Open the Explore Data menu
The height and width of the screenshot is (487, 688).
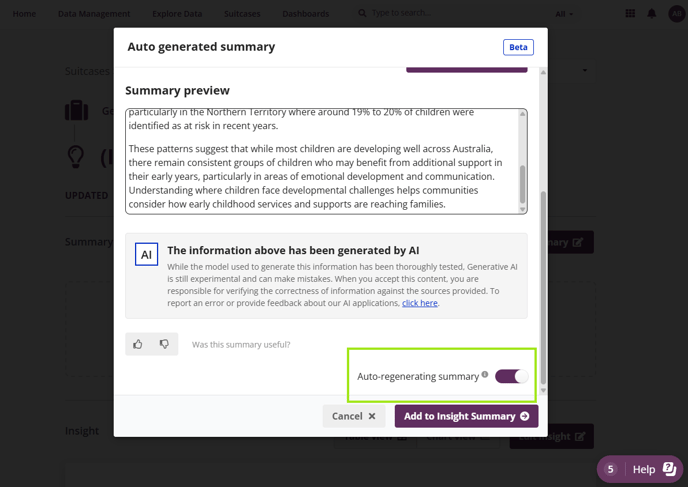click(x=177, y=14)
